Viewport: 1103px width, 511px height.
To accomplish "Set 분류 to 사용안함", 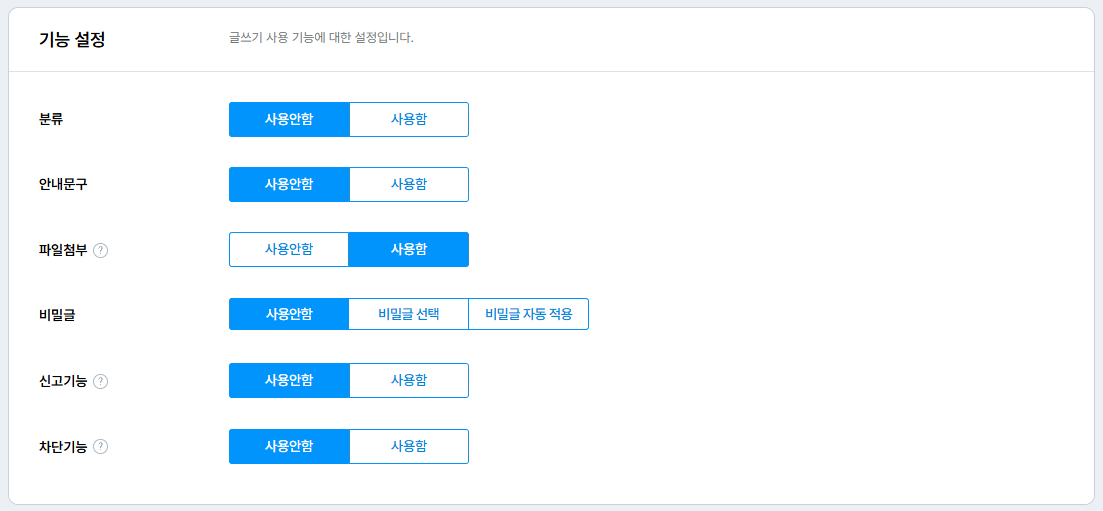I will coord(289,120).
